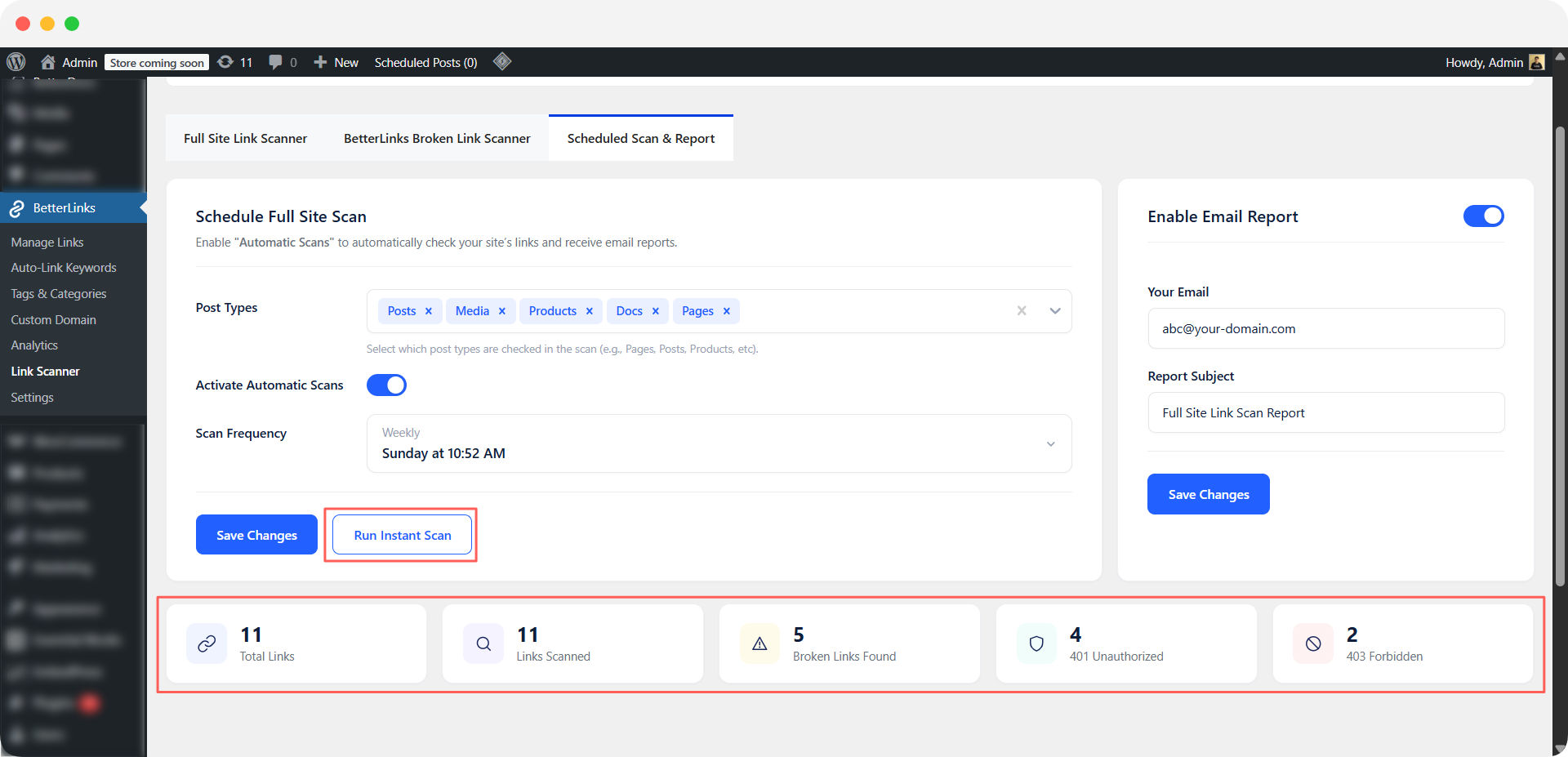Remove the Products tag
The width and height of the screenshot is (1568, 757).
click(589, 311)
